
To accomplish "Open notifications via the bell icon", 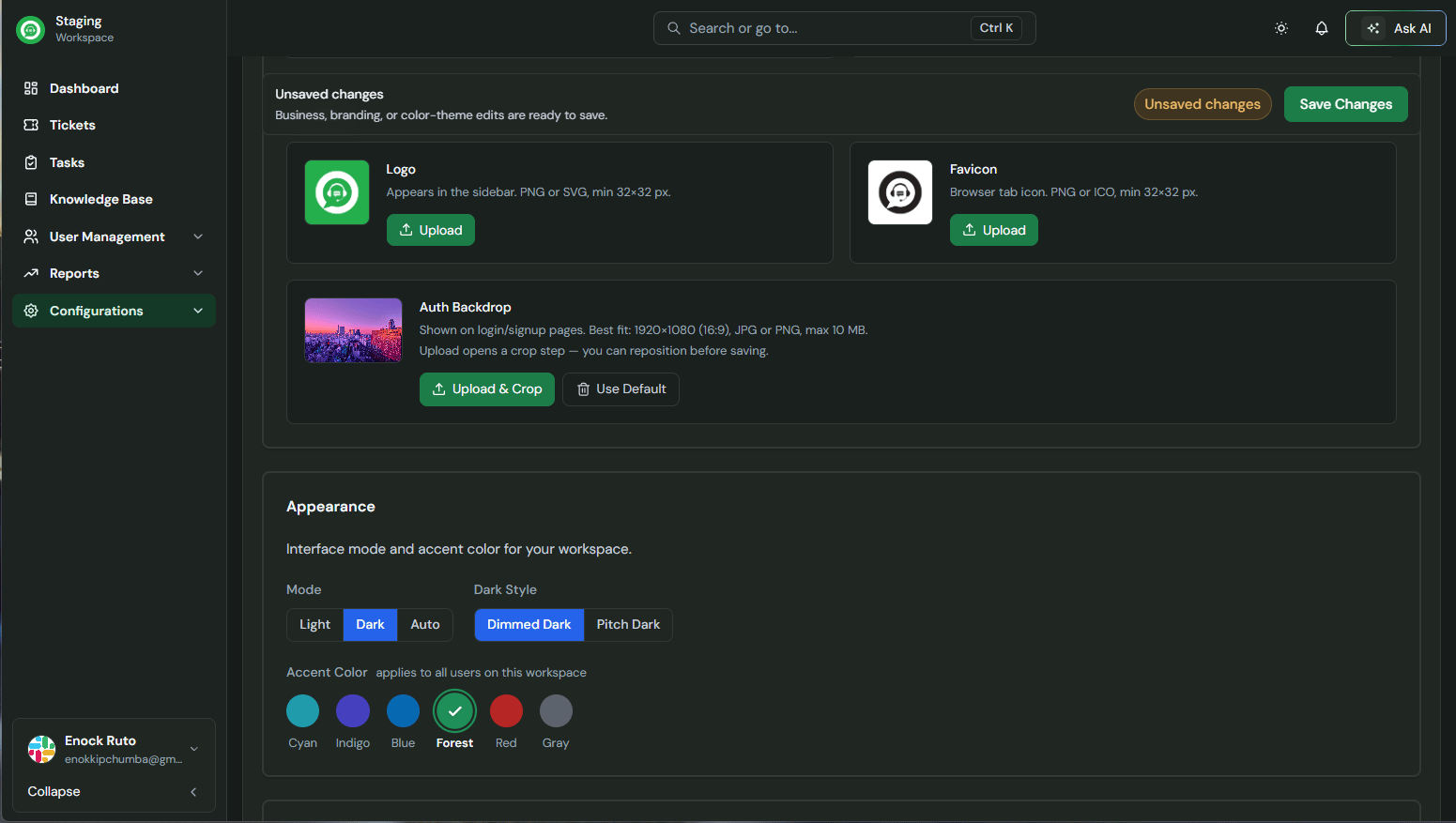I will click(x=1322, y=28).
